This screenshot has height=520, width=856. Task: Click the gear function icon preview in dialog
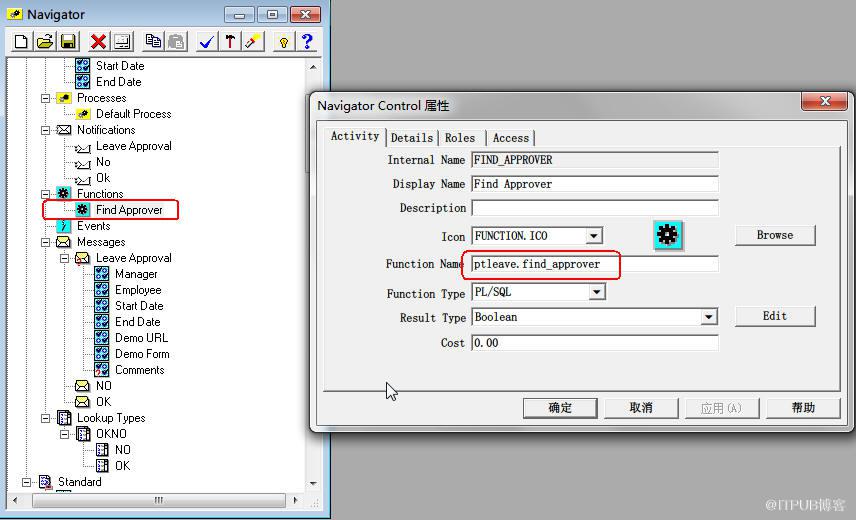(x=668, y=236)
